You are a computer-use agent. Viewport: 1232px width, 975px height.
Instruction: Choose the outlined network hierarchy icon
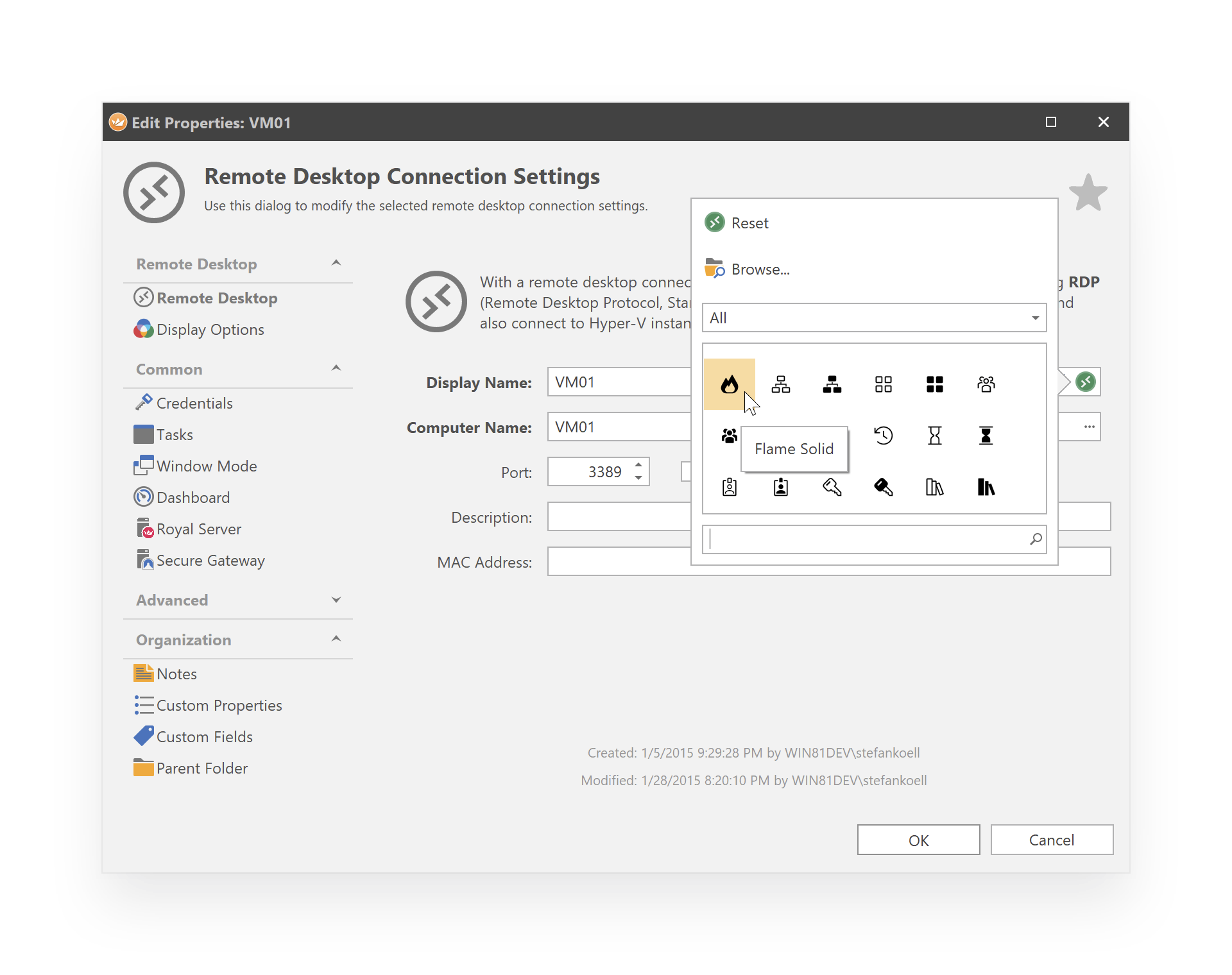point(780,384)
